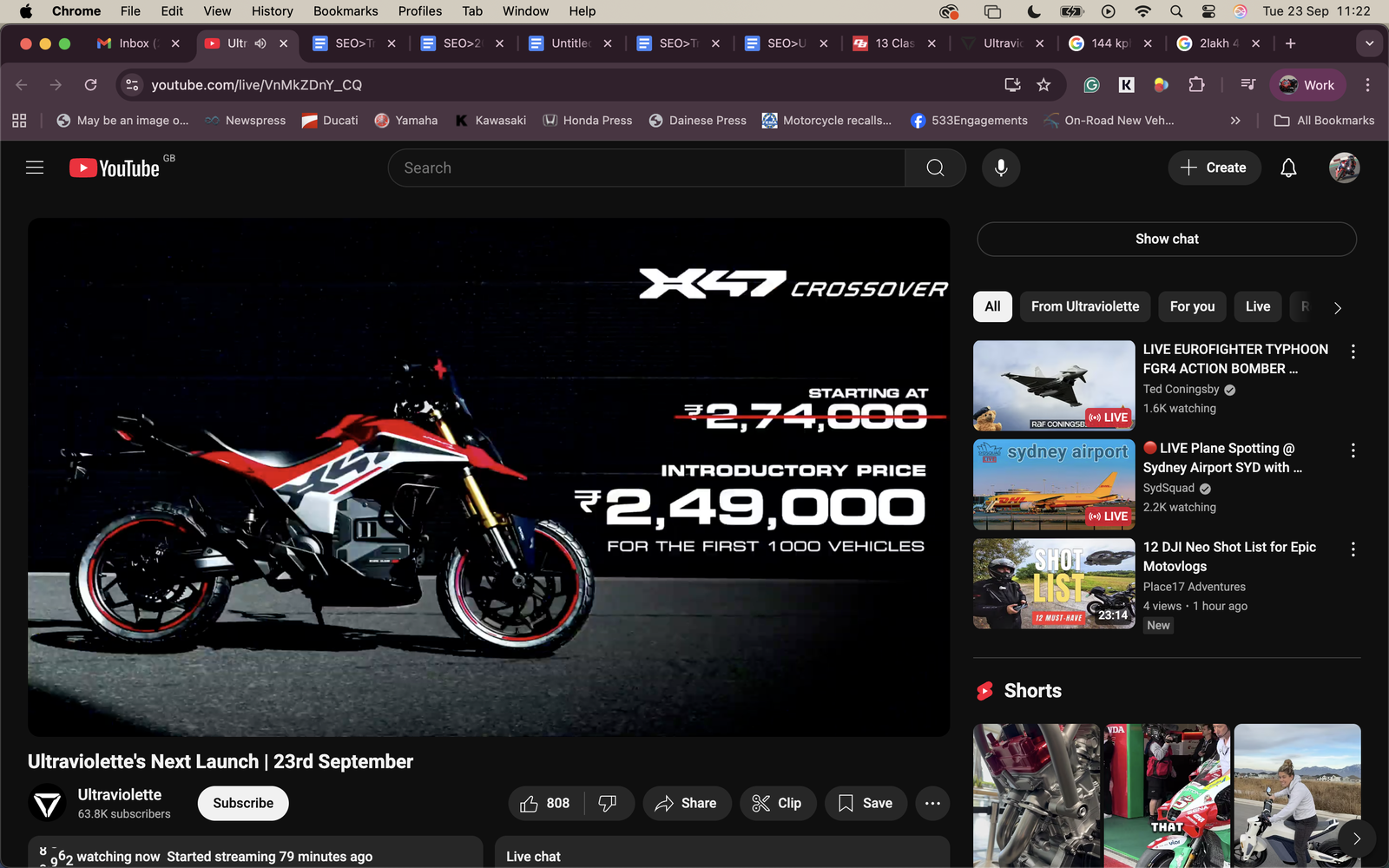The width and height of the screenshot is (1389, 868).
Task: Subscribe to the Ultraviolette channel
Action: pos(242,803)
